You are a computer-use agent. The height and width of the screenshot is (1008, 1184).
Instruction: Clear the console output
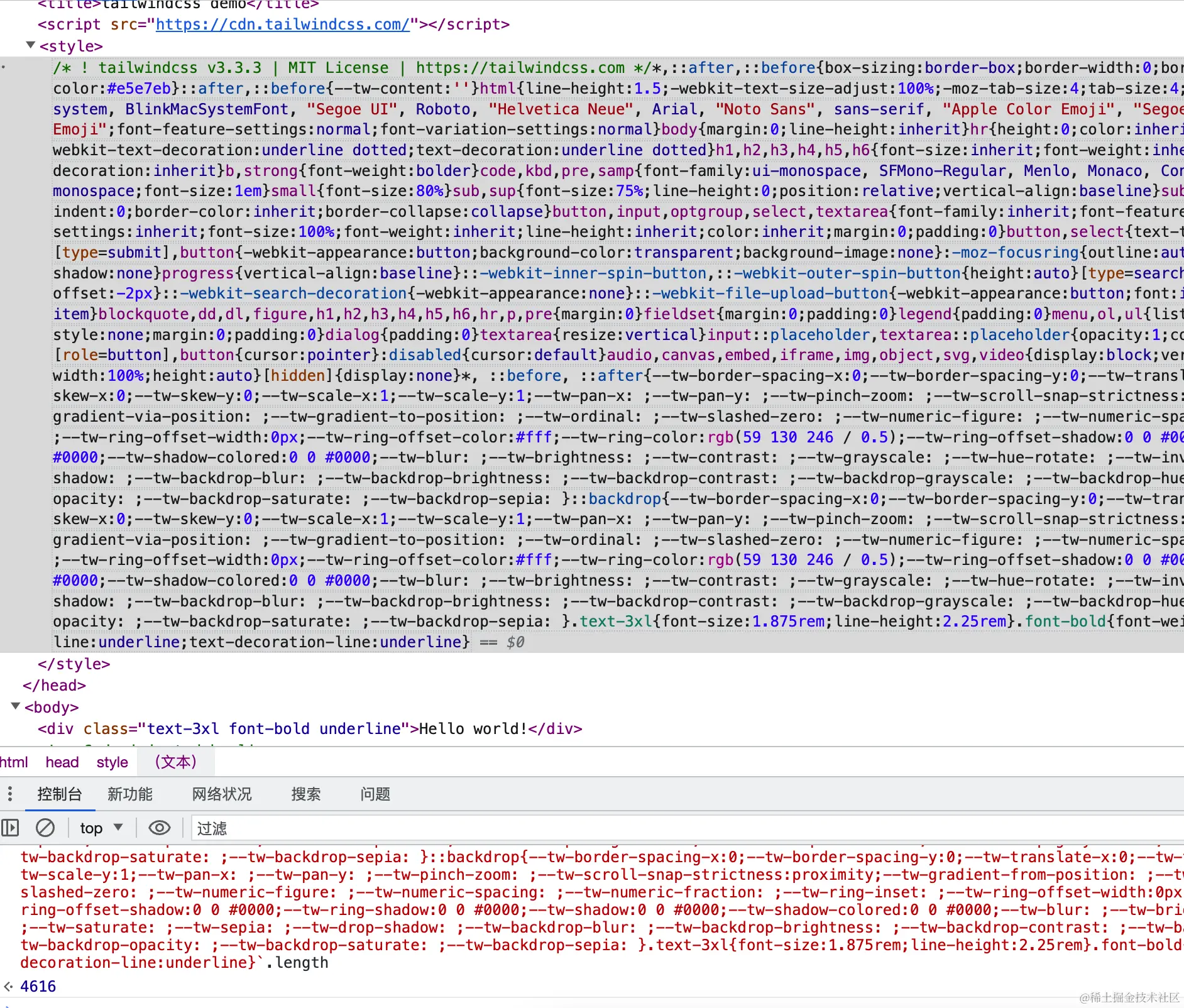point(45,828)
